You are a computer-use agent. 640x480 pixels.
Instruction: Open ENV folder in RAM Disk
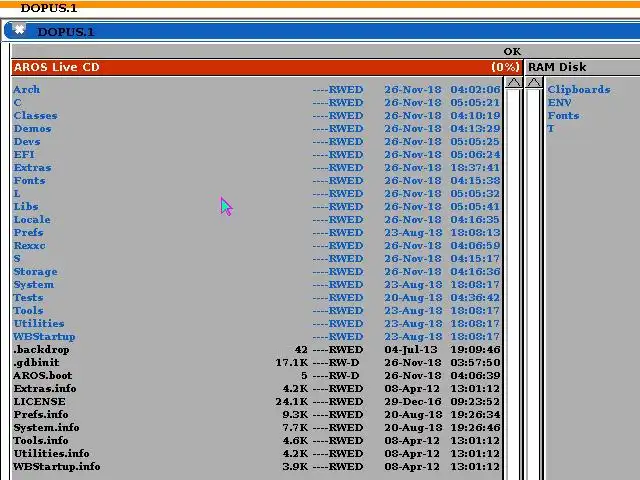559,102
